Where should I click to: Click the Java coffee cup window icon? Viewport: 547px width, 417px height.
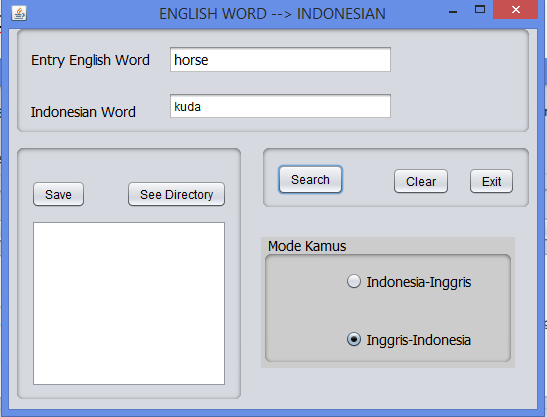pos(19,14)
